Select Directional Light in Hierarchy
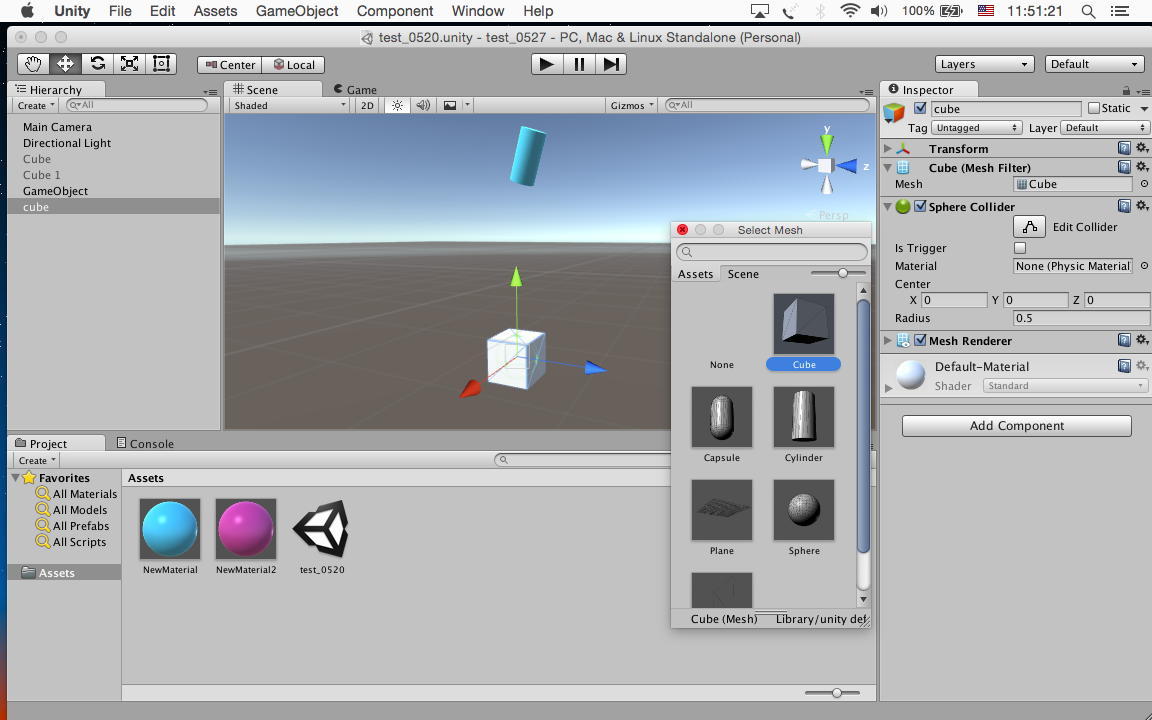 coord(67,143)
